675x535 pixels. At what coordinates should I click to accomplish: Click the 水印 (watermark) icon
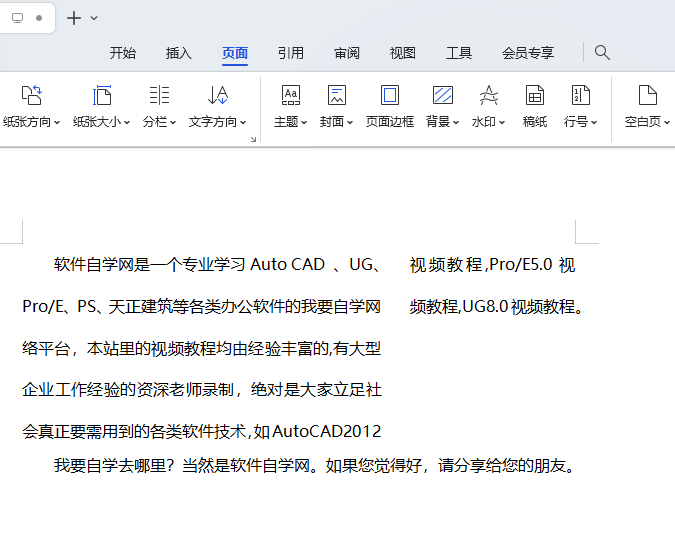489,95
